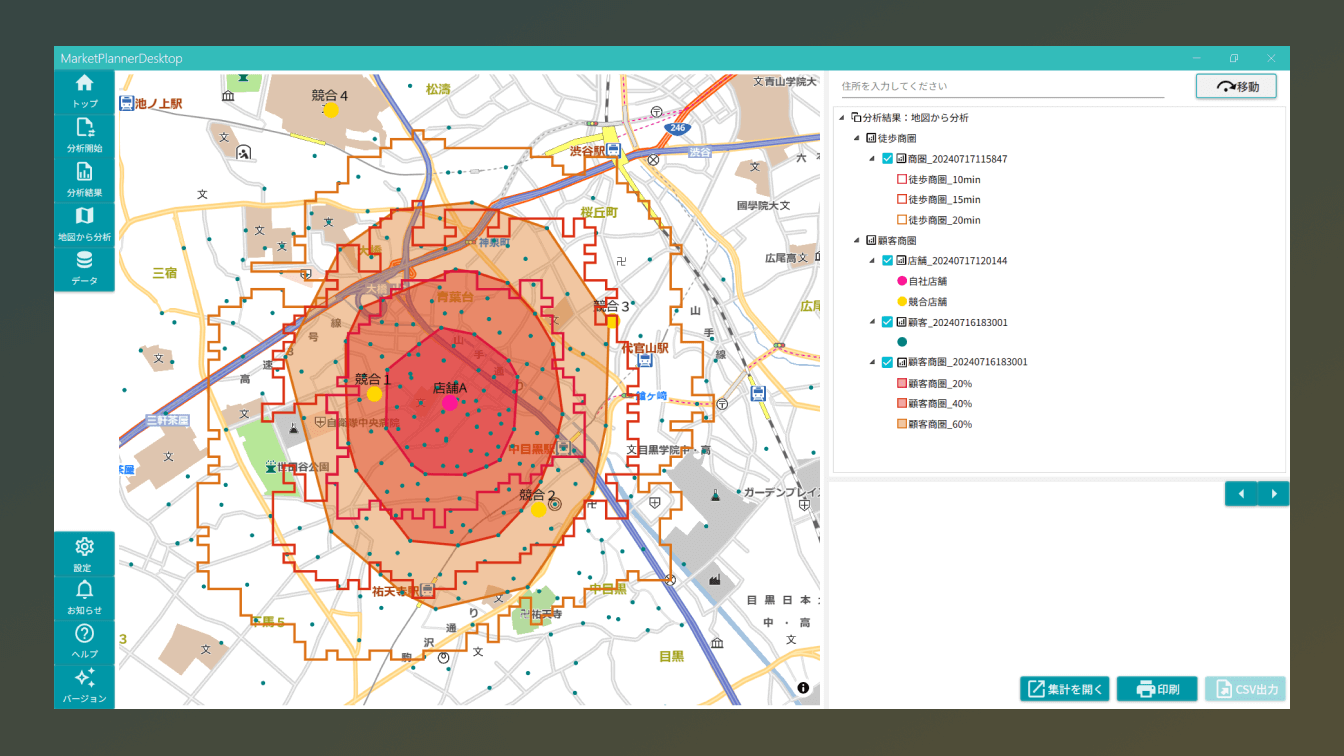1344x756 pixels.
Task: Click the 代官山駅 label on map
Action: (645, 348)
